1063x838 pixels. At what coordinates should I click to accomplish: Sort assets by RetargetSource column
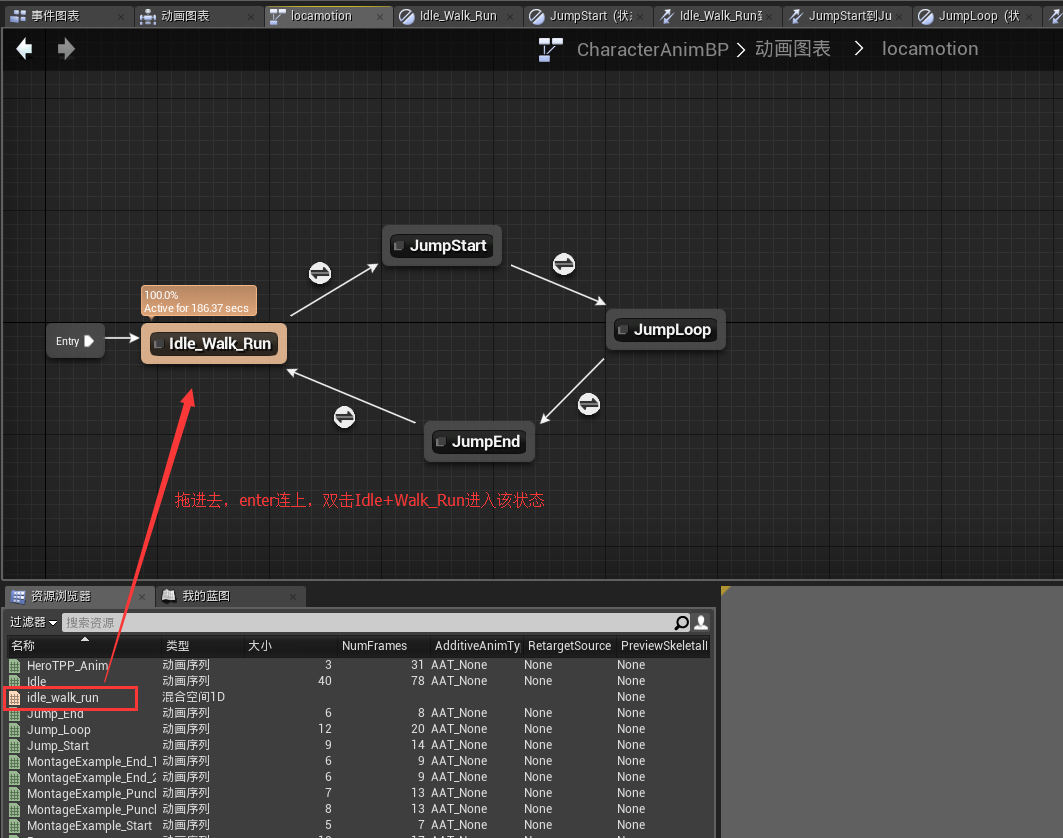point(569,646)
